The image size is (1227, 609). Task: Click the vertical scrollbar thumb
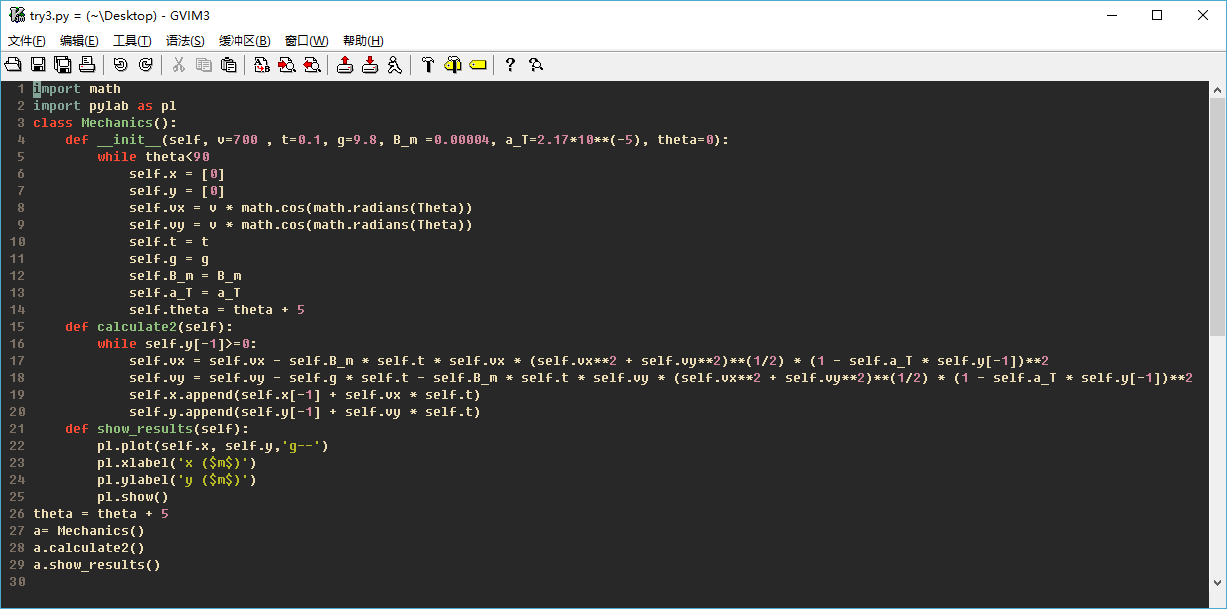click(1217, 216)
